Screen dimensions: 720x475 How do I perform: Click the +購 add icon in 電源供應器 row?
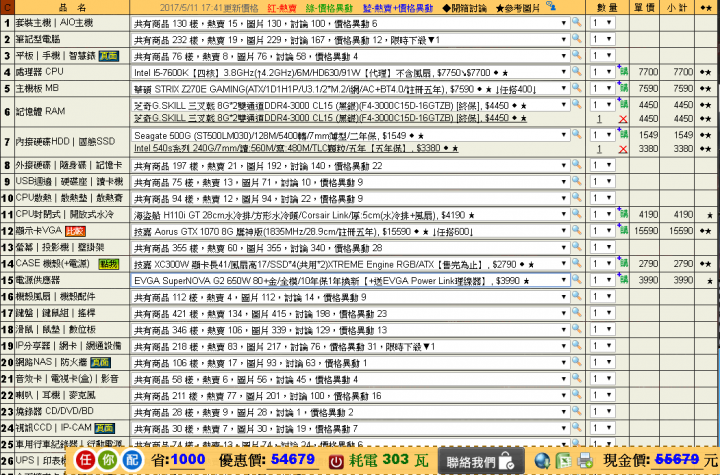[623, 279]
